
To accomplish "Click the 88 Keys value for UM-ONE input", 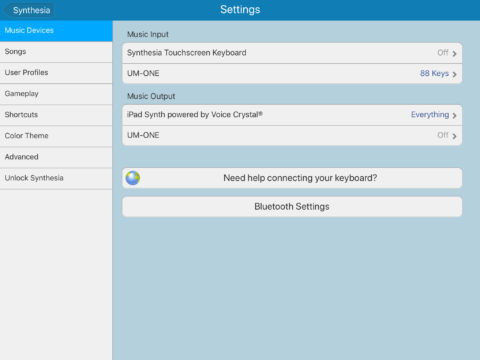I will [x=434, y=73].
